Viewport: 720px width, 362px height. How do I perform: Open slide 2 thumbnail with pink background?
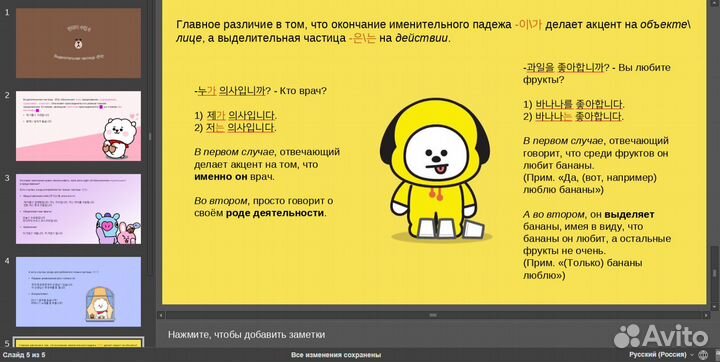pos(79,126)
